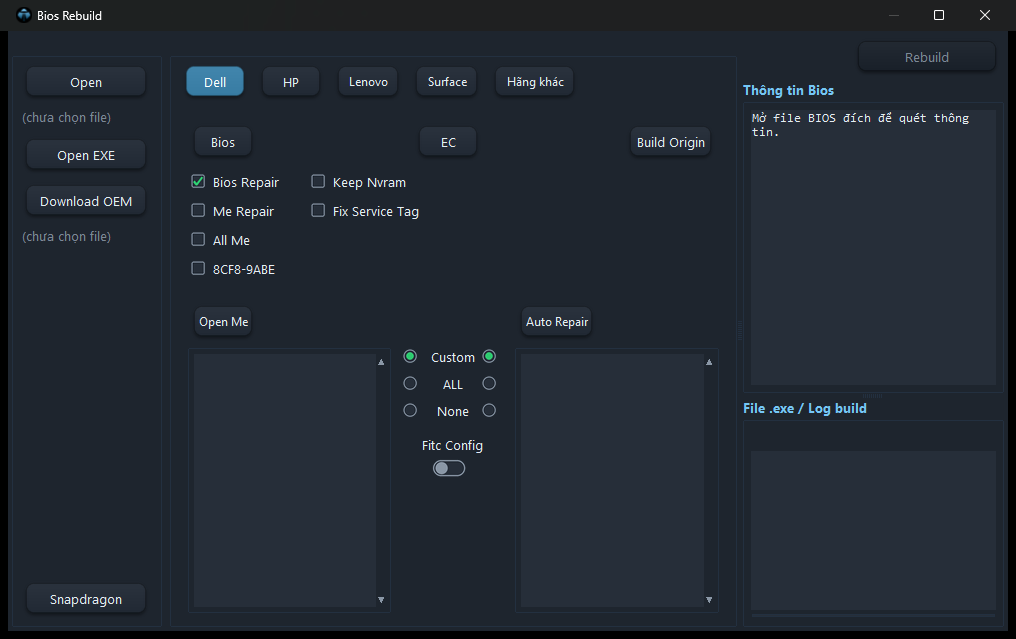Viewport: 1016px width, 639px height.
Task: Click the up arrow of left list scrollbar
Action: point(381,362)
